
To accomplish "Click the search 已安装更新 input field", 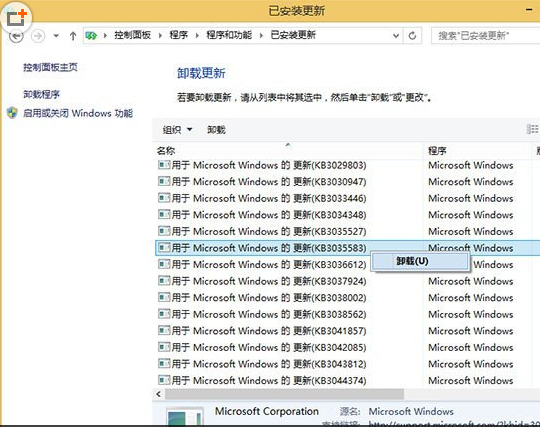I will point(485,35).
